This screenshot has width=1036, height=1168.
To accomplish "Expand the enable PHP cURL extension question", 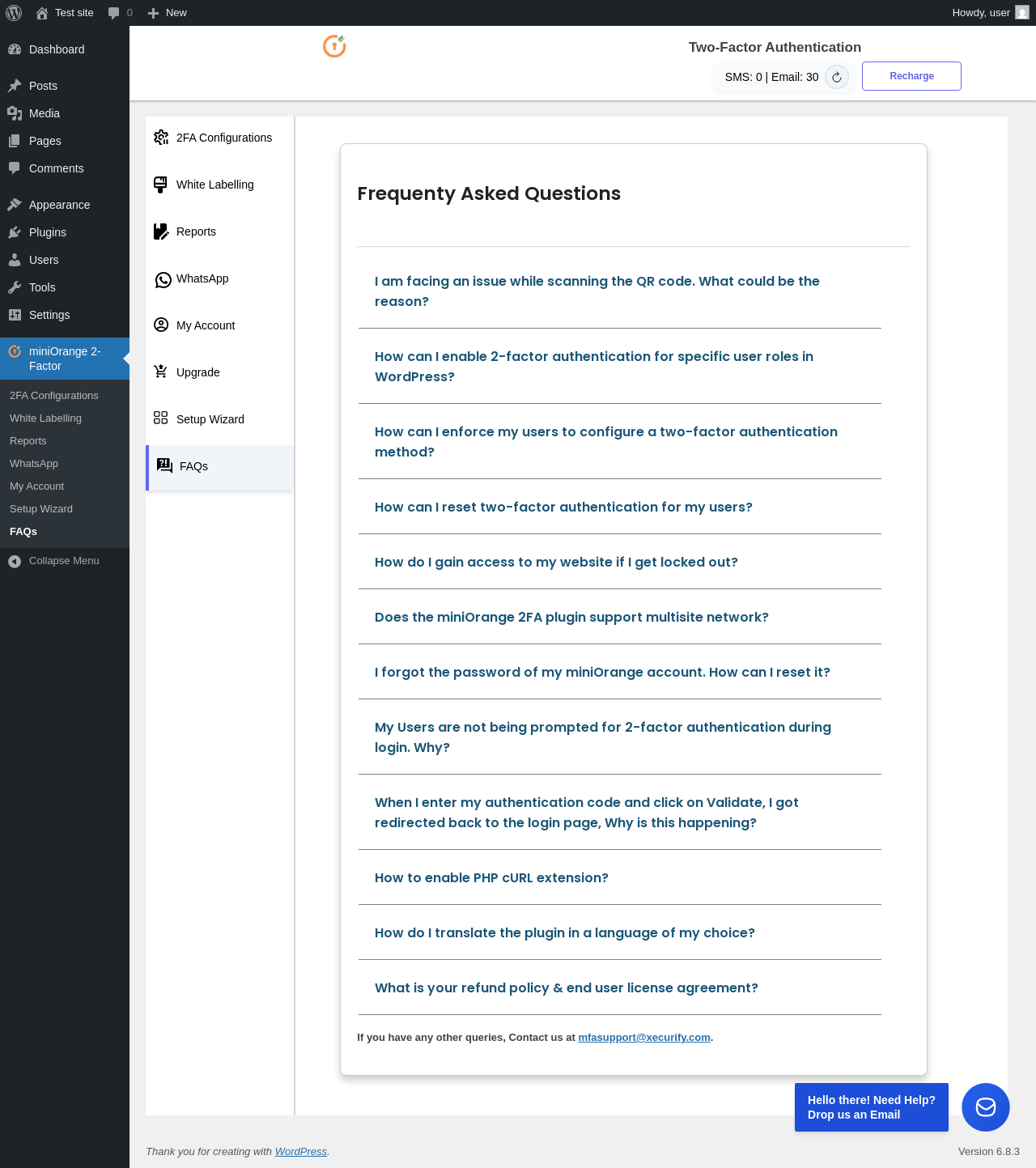I will click(620, 877).
